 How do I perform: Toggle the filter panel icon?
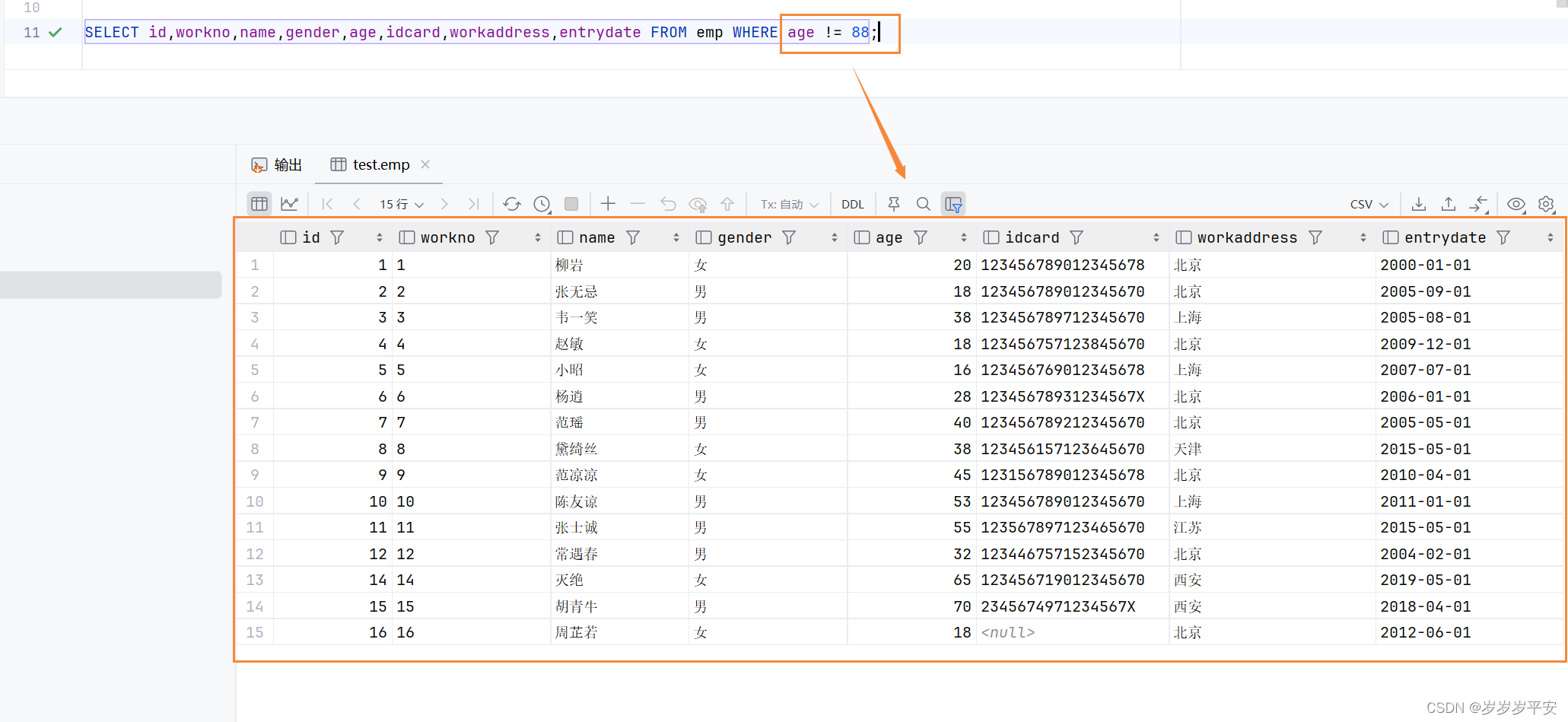coord(953,204)
